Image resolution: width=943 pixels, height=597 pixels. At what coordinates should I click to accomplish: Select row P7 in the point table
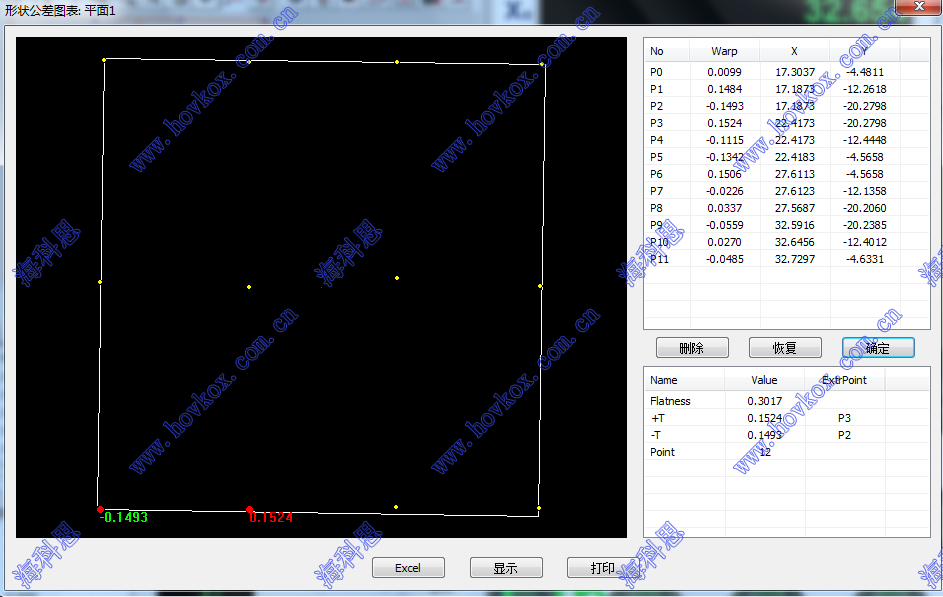tap(787, 191)
